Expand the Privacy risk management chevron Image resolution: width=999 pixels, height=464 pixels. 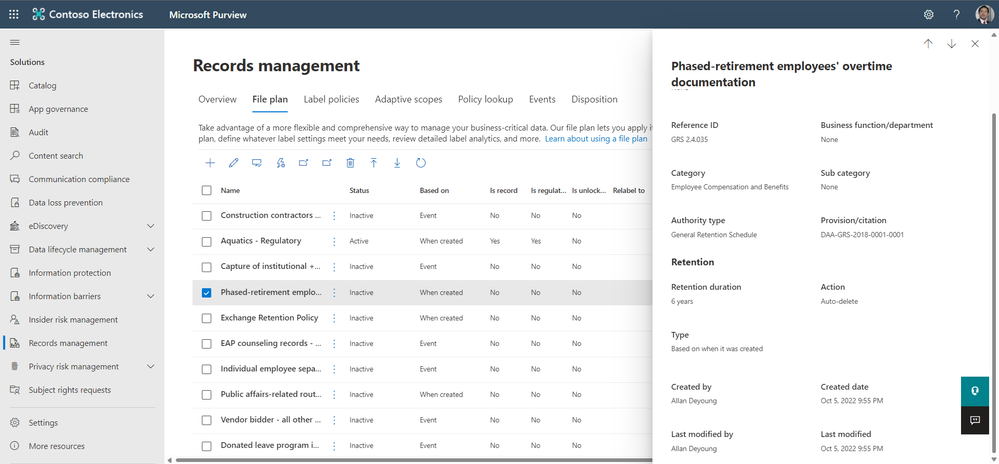150,367
